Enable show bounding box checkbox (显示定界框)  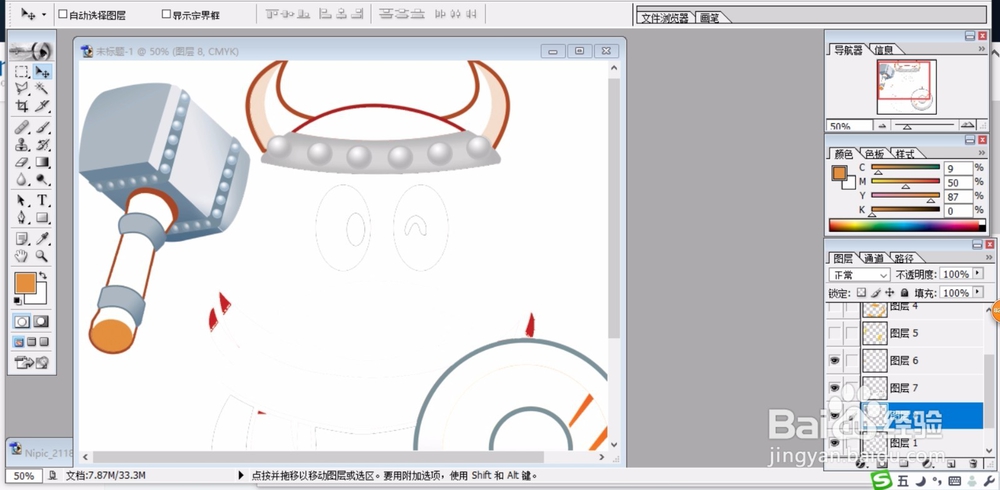(166, 14)
